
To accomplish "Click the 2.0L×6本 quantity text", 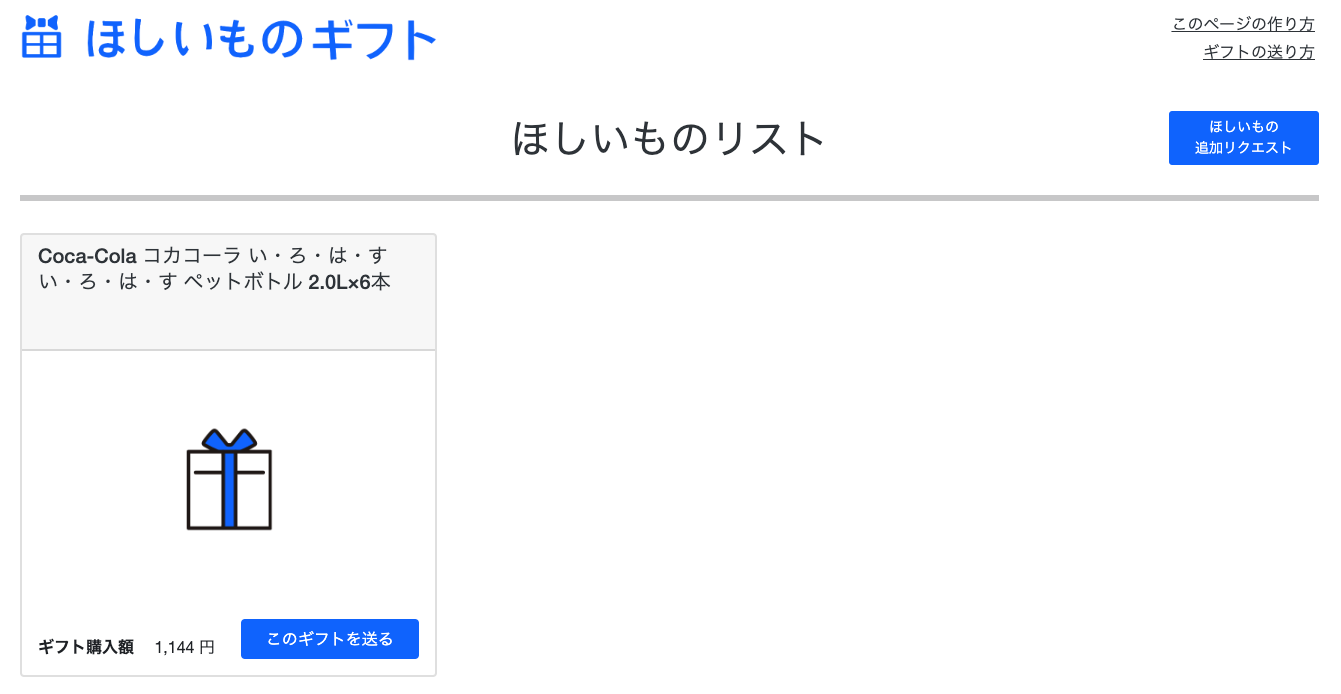I will coord(349,282).
